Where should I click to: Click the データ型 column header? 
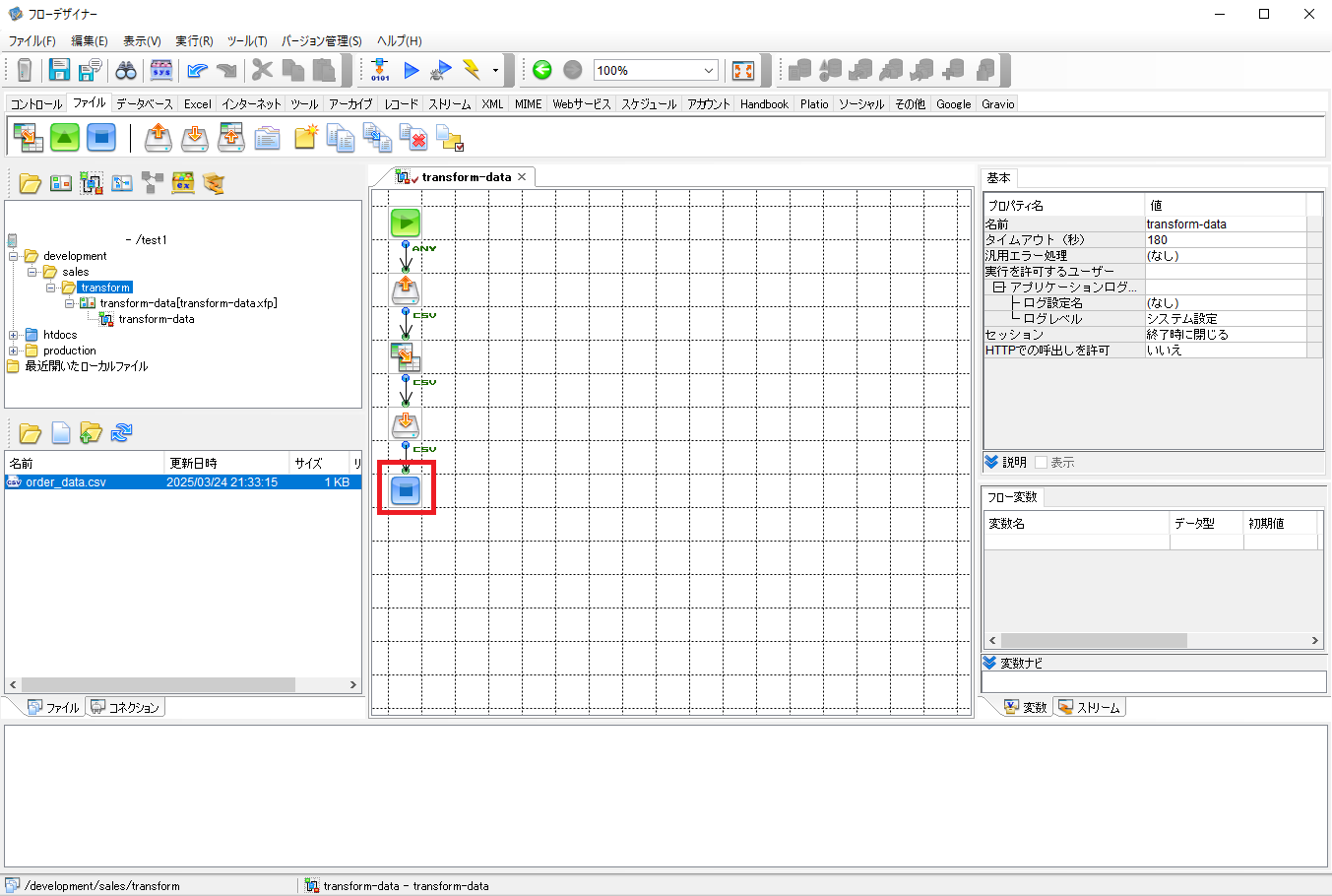tap(1207, 523)
